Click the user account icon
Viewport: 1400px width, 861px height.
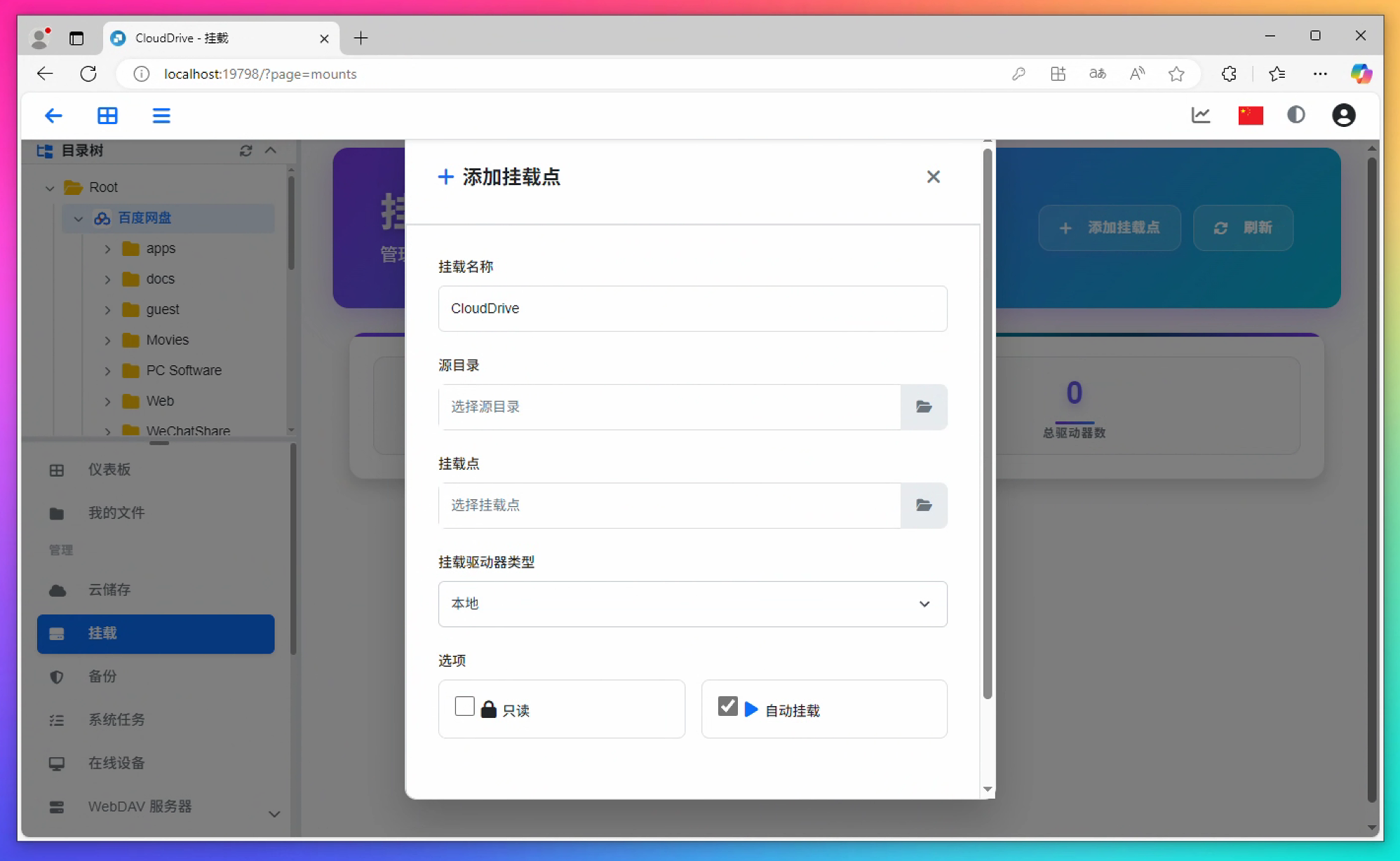pos(1344,115)
